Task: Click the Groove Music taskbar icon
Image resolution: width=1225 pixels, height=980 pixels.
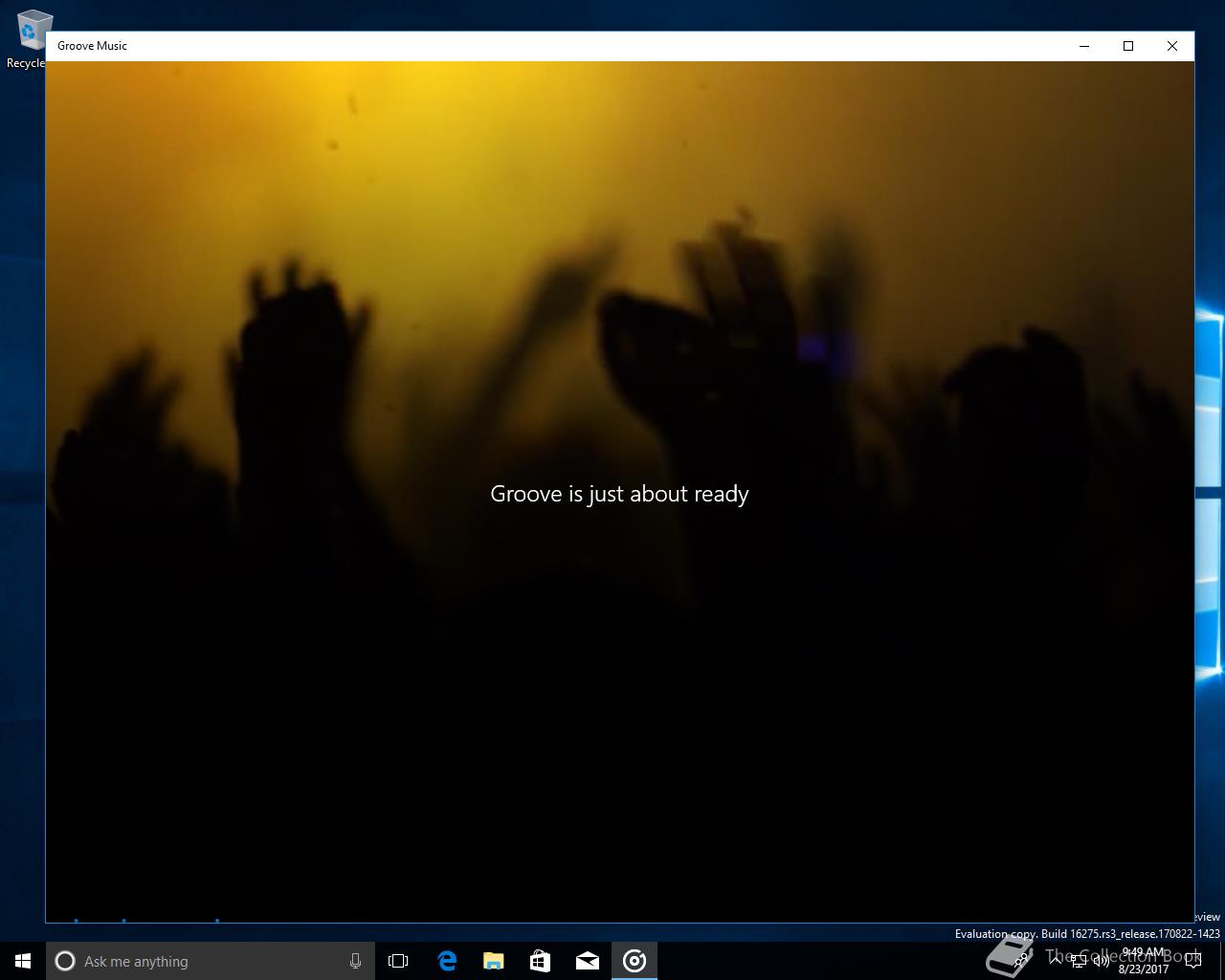Action: point(635,961)
